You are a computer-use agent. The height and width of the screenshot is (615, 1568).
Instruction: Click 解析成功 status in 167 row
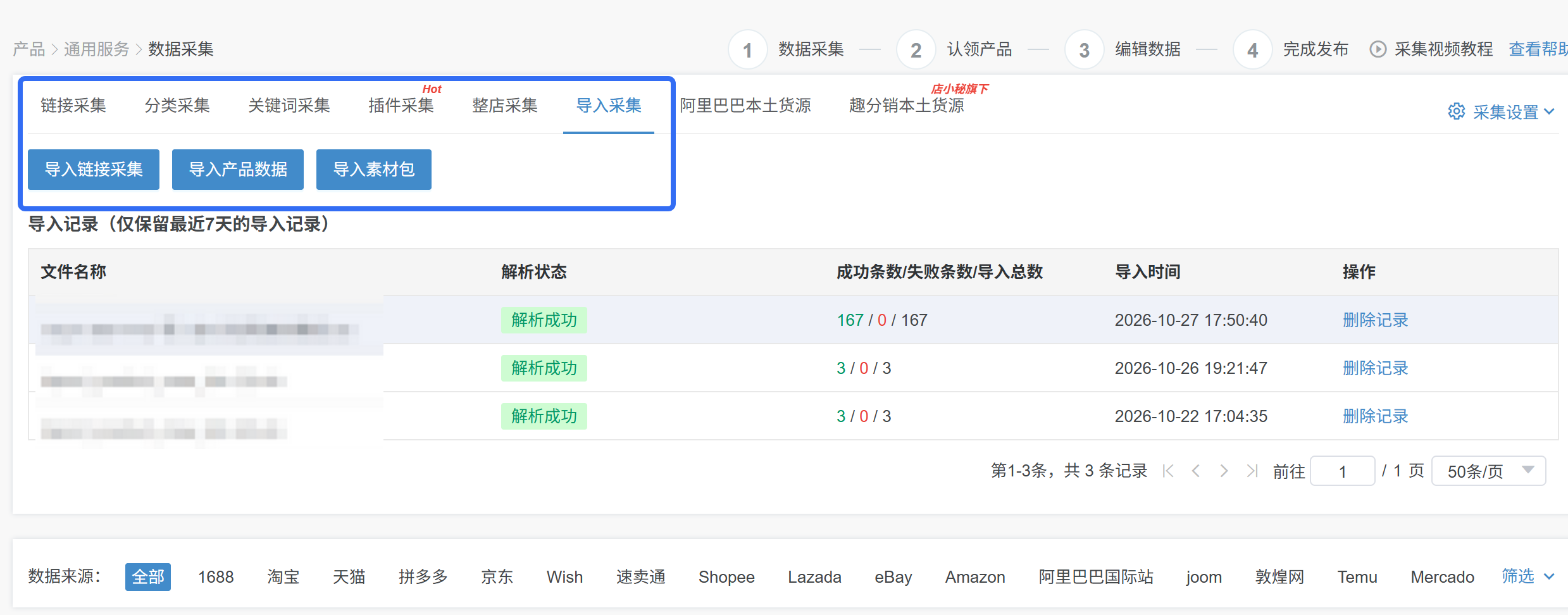coord(544,320)
